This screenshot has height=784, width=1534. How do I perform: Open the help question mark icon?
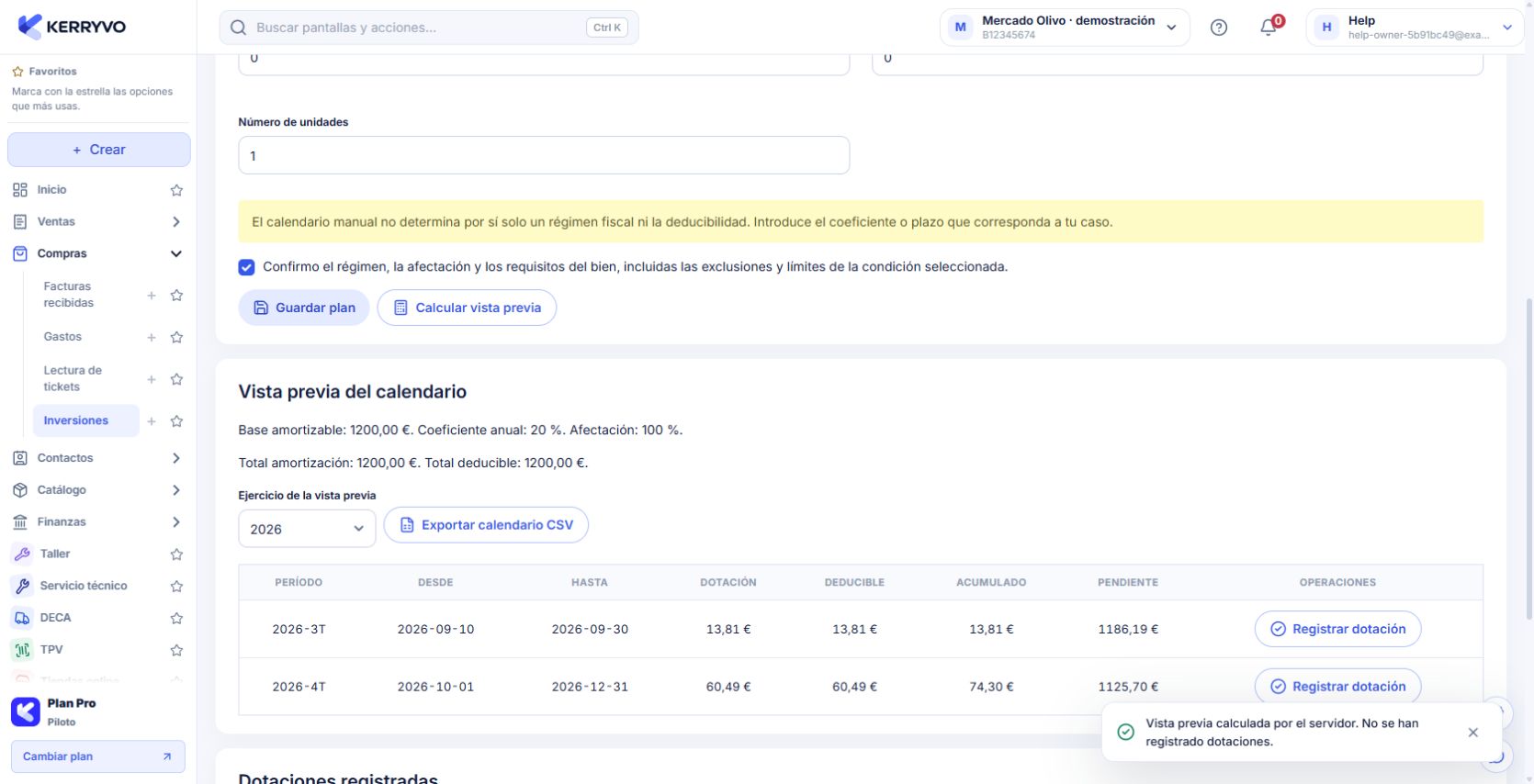tap(1219, 28)
